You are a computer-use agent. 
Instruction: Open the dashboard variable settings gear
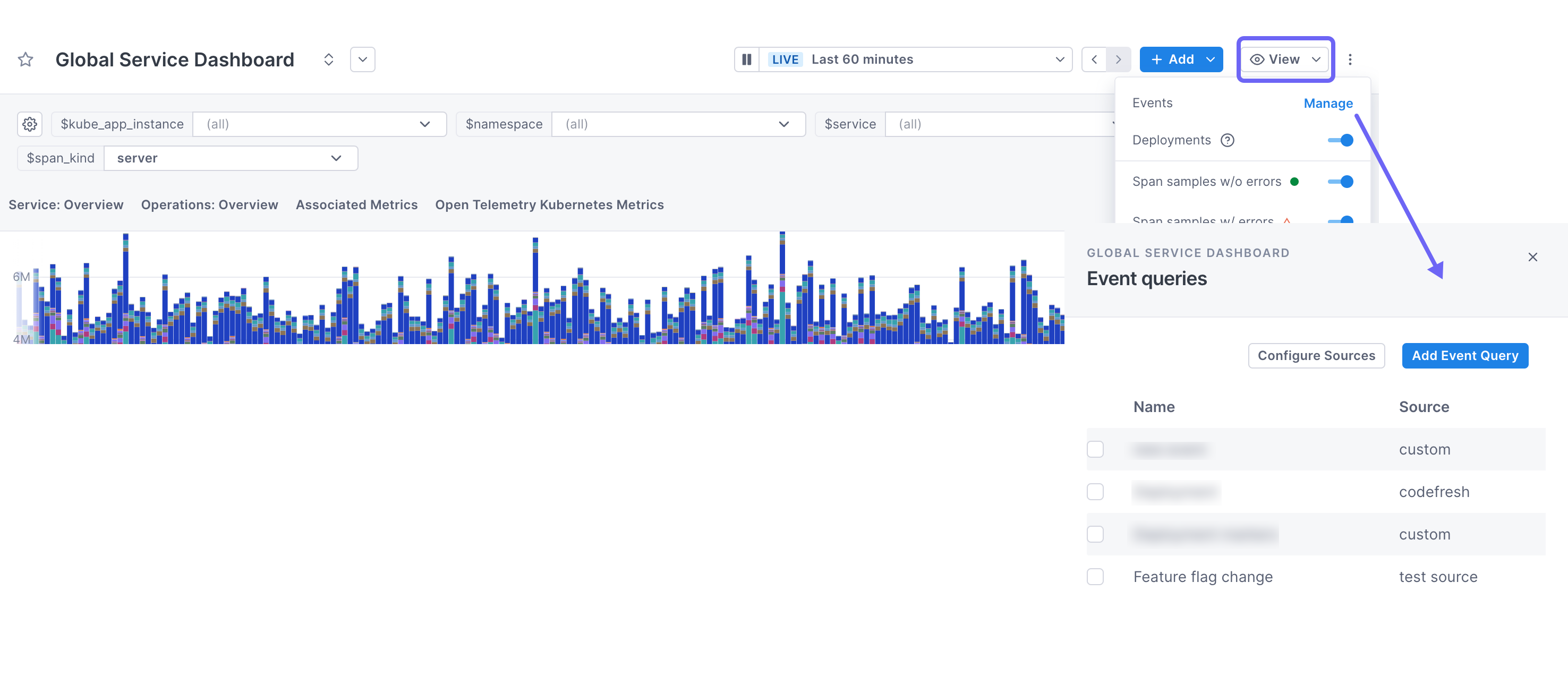tap(29, 124)
